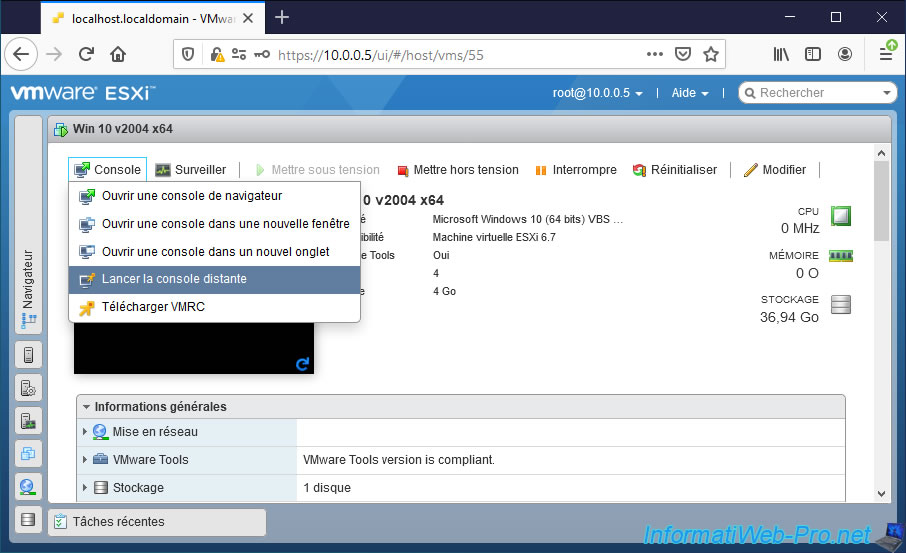The image size is (906, 553).
Task: Expand the Stockage row
Action: 84,488
